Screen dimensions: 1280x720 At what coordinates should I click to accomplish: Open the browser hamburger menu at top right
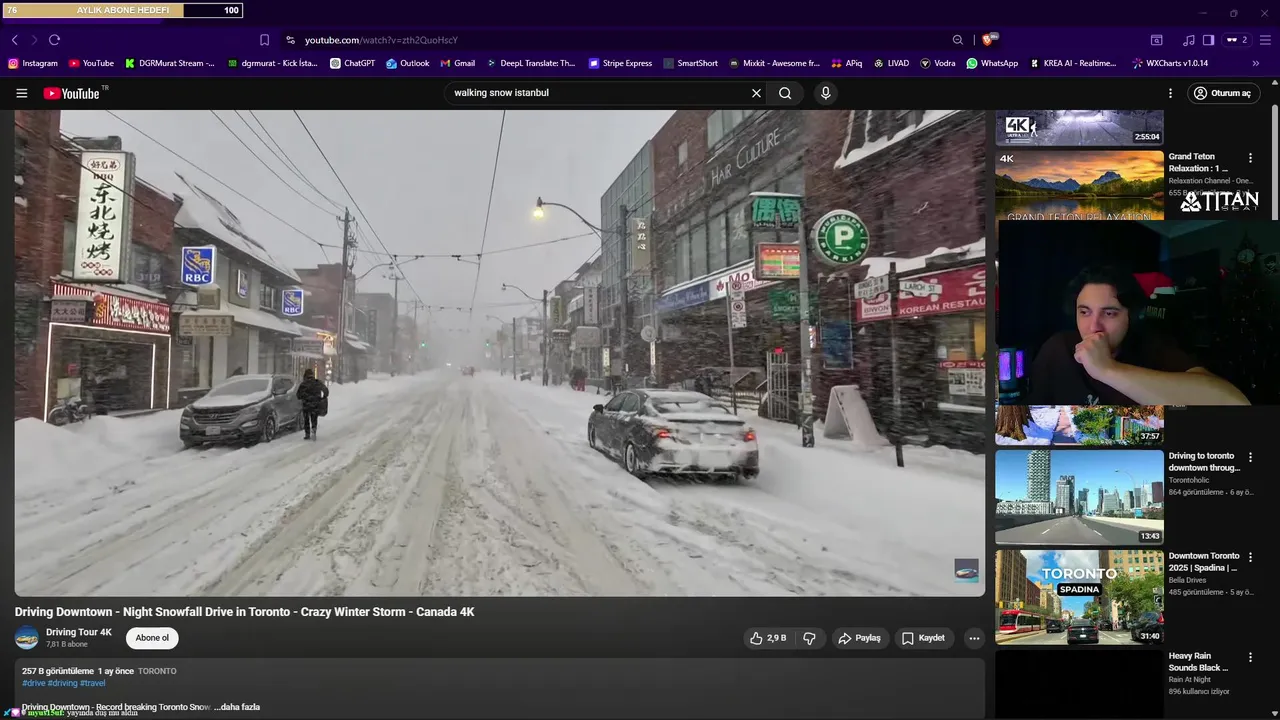pyautogui.click(x=1266, y=40)
